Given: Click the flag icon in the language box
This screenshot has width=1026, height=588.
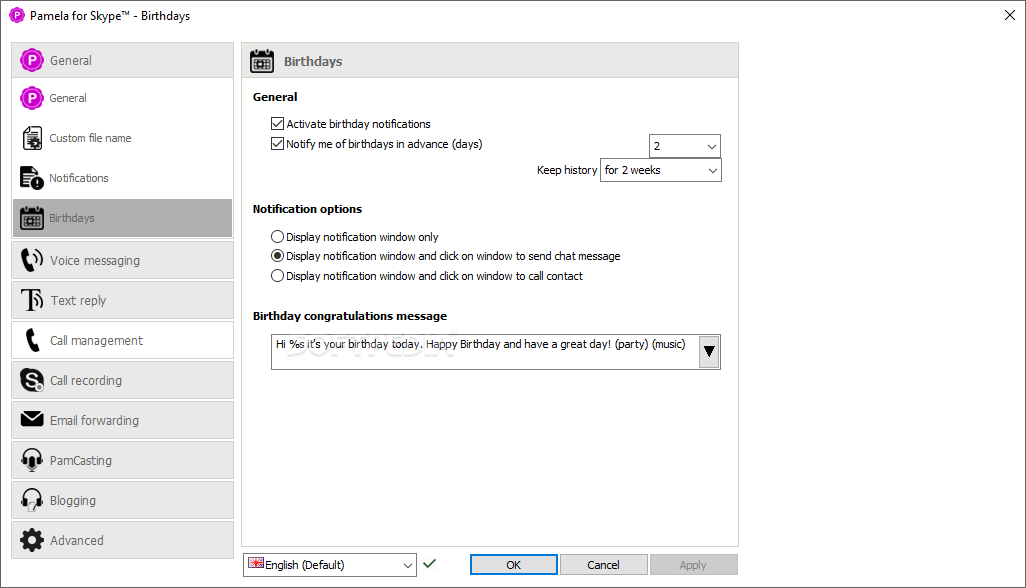Looking at the screenshot, I should point(256,563).
